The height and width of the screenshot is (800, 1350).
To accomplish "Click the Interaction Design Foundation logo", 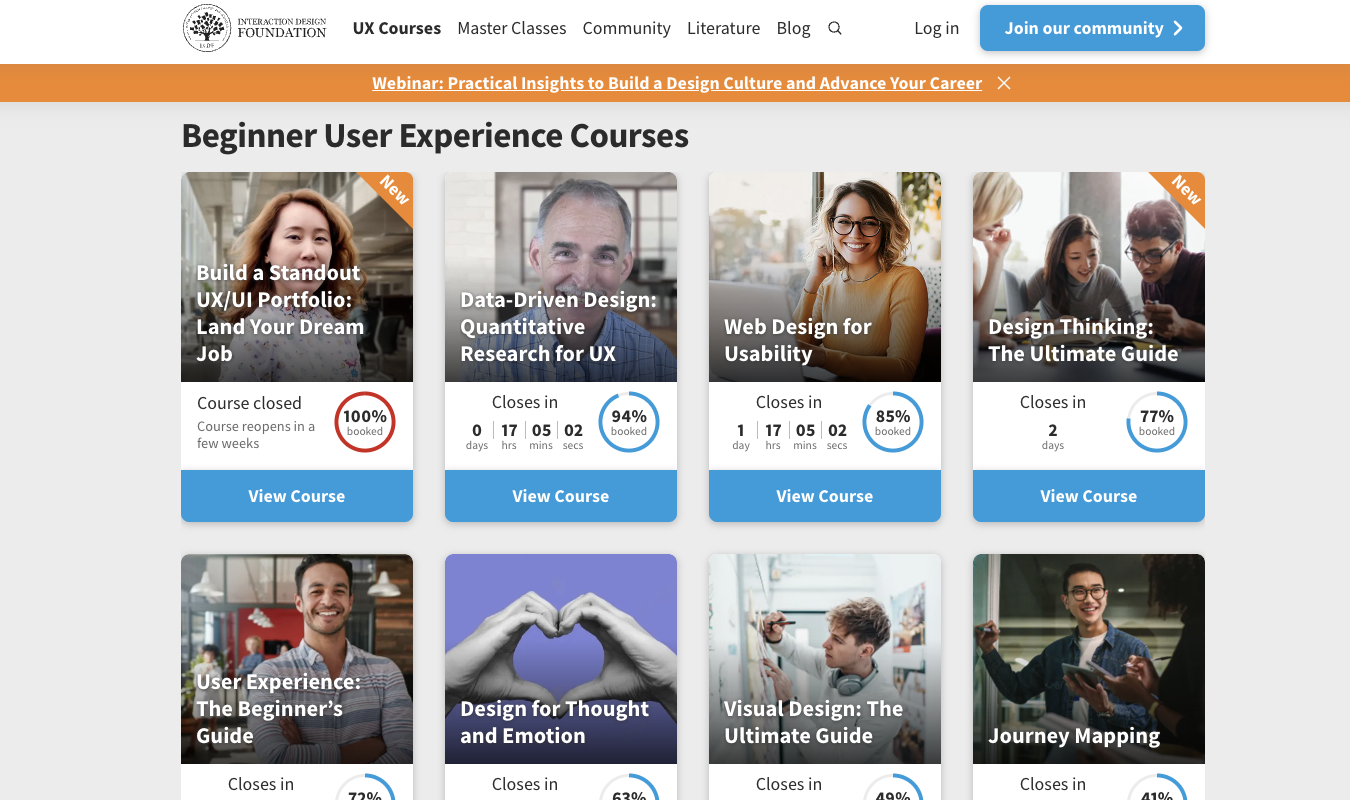I will click(253, 28).
